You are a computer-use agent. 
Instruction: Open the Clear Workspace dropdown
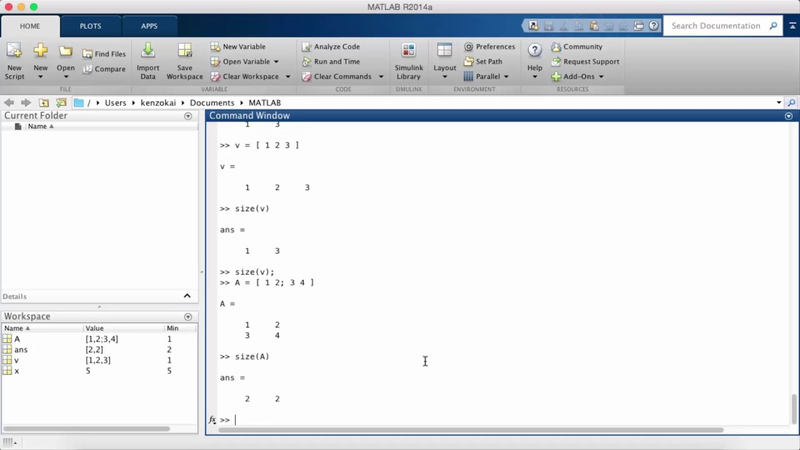pos(287,77)
